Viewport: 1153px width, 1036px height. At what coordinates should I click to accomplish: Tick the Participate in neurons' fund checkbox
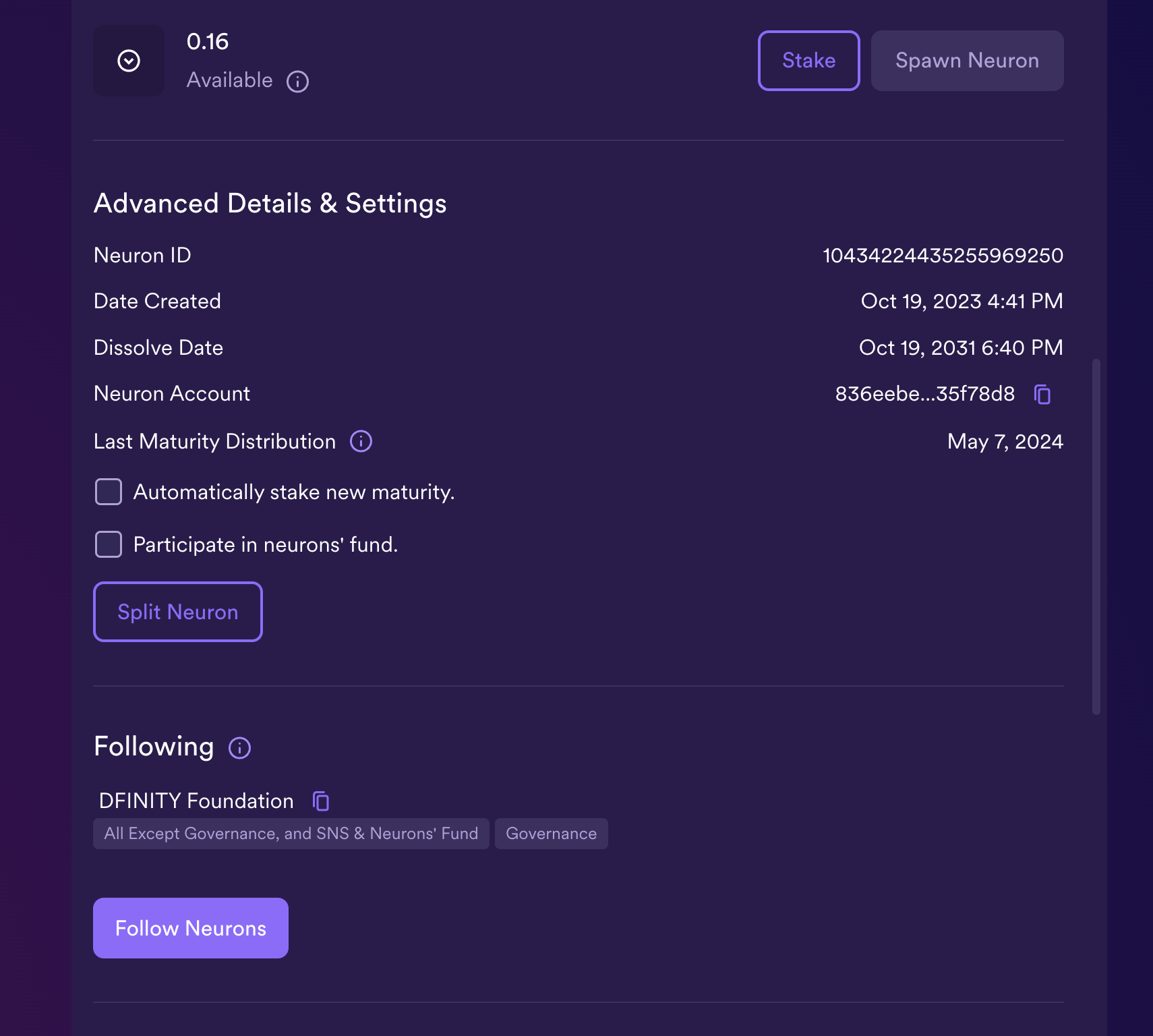[109, 544]
